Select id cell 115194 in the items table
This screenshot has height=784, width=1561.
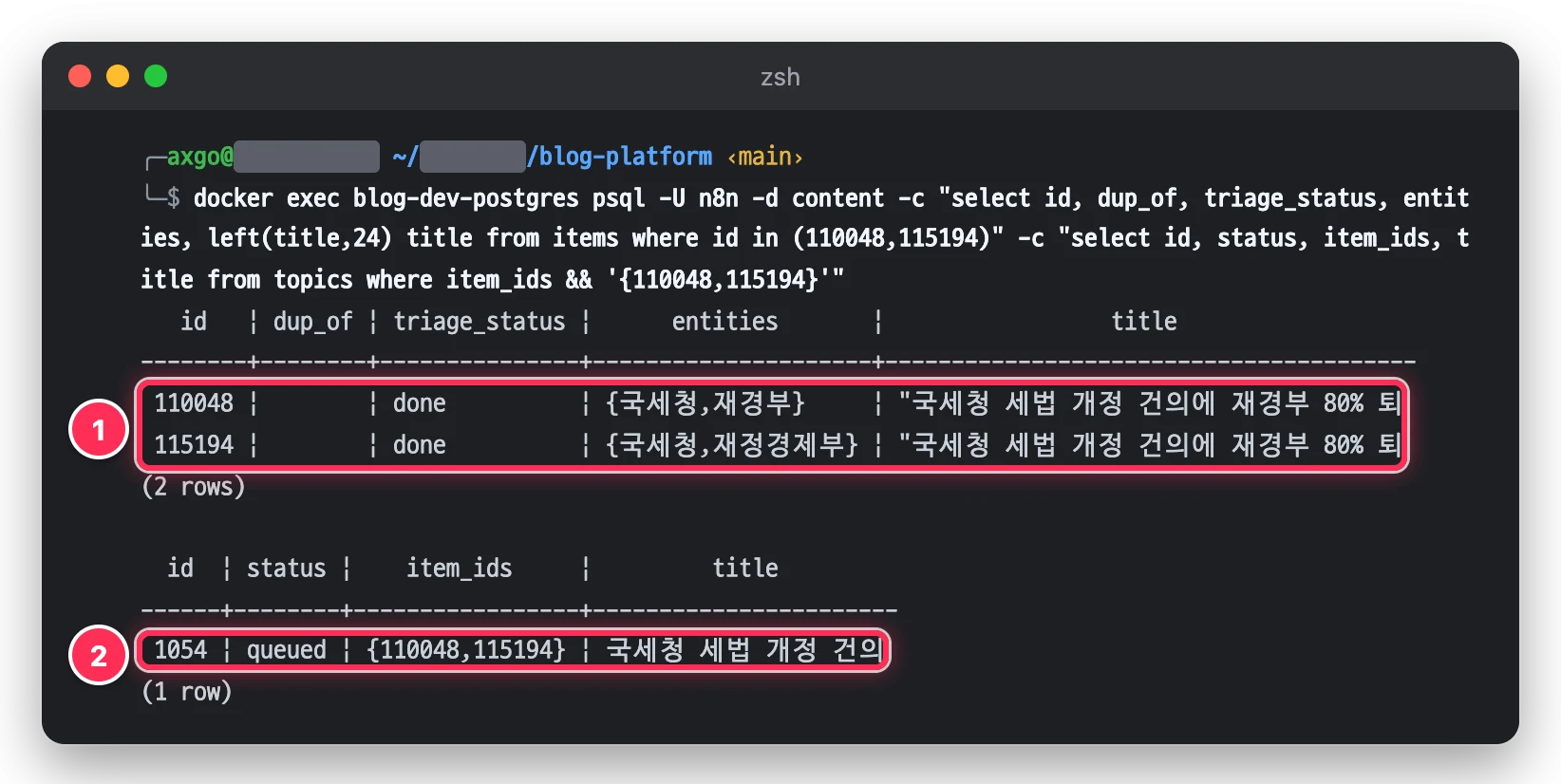tap(194, 445)
